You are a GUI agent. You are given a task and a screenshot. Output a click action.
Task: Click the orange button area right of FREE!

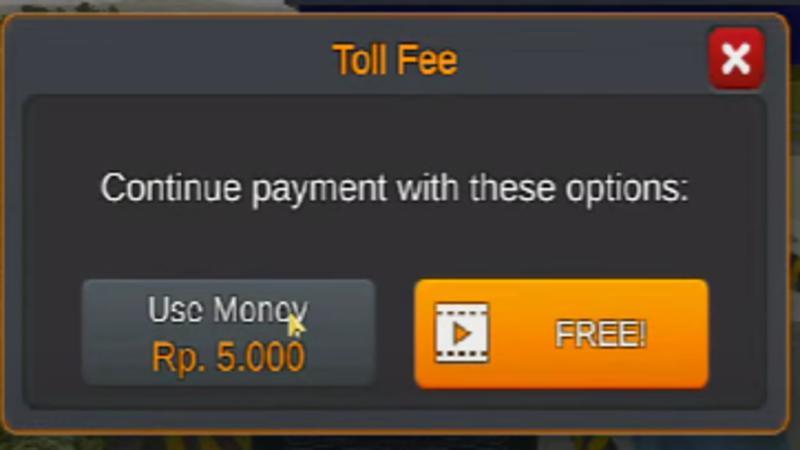676,334
